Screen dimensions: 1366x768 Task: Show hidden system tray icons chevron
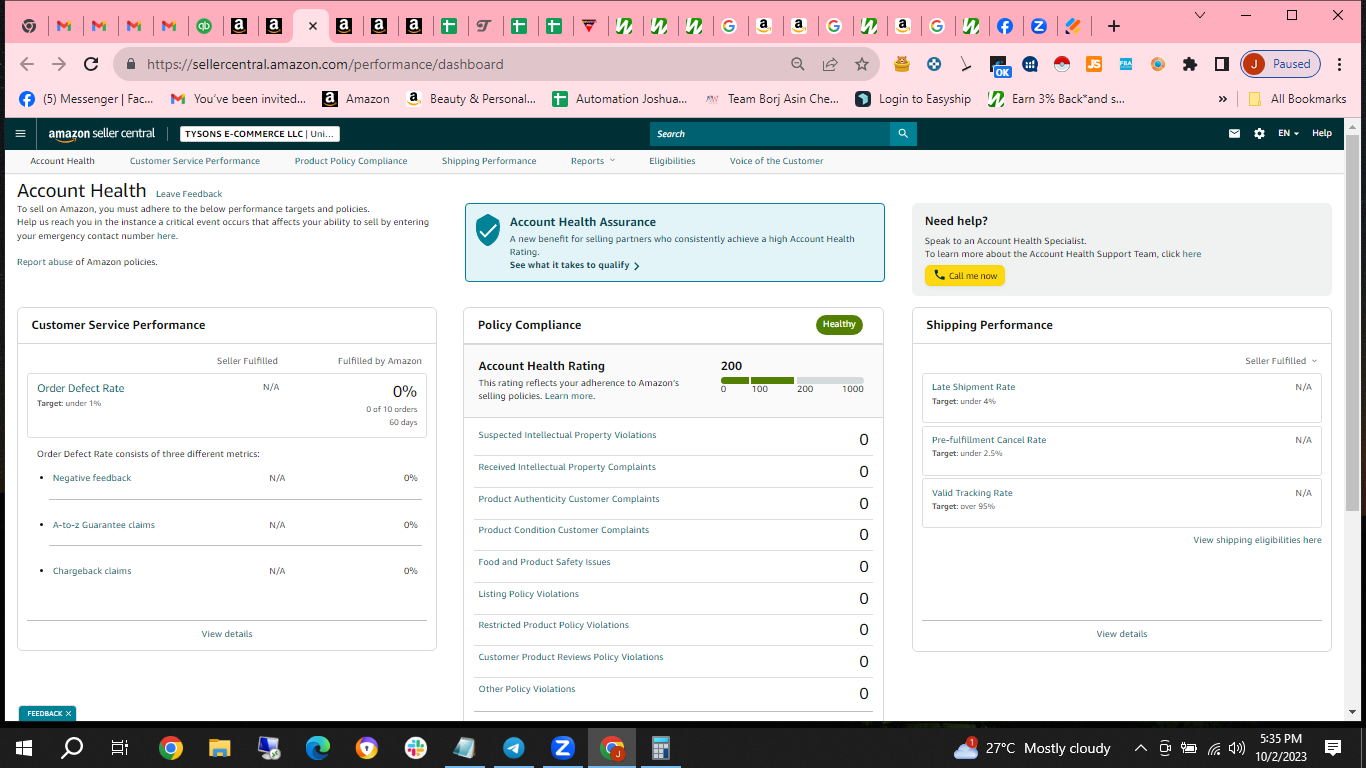(x=1140, y=748)
